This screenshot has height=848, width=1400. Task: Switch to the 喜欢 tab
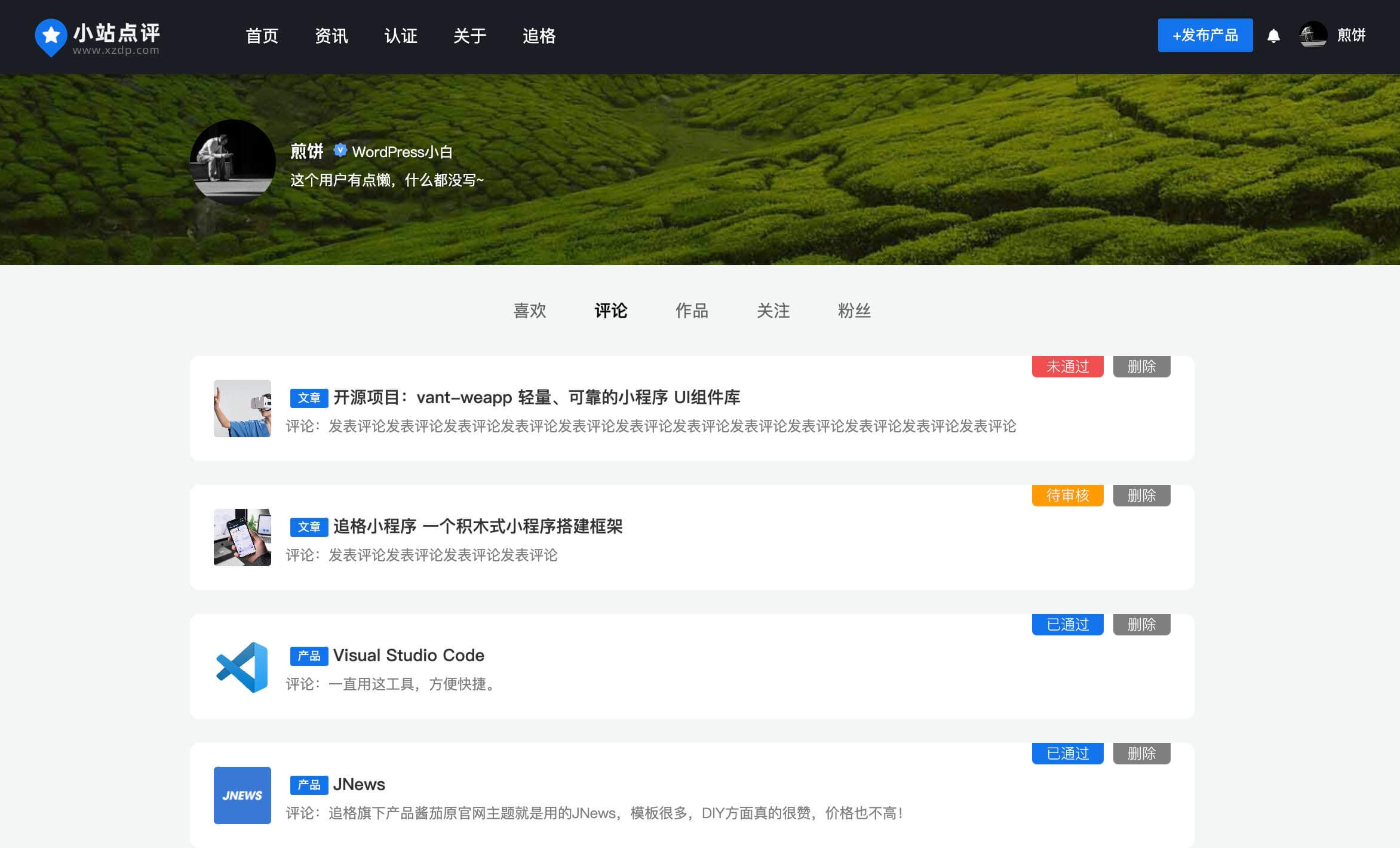(x=530, y=311)
